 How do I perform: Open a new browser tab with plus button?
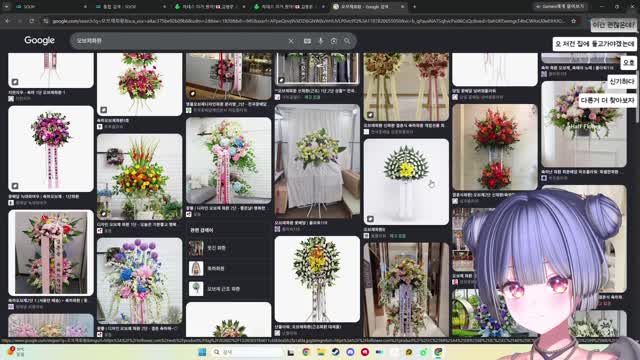(414, 7)
